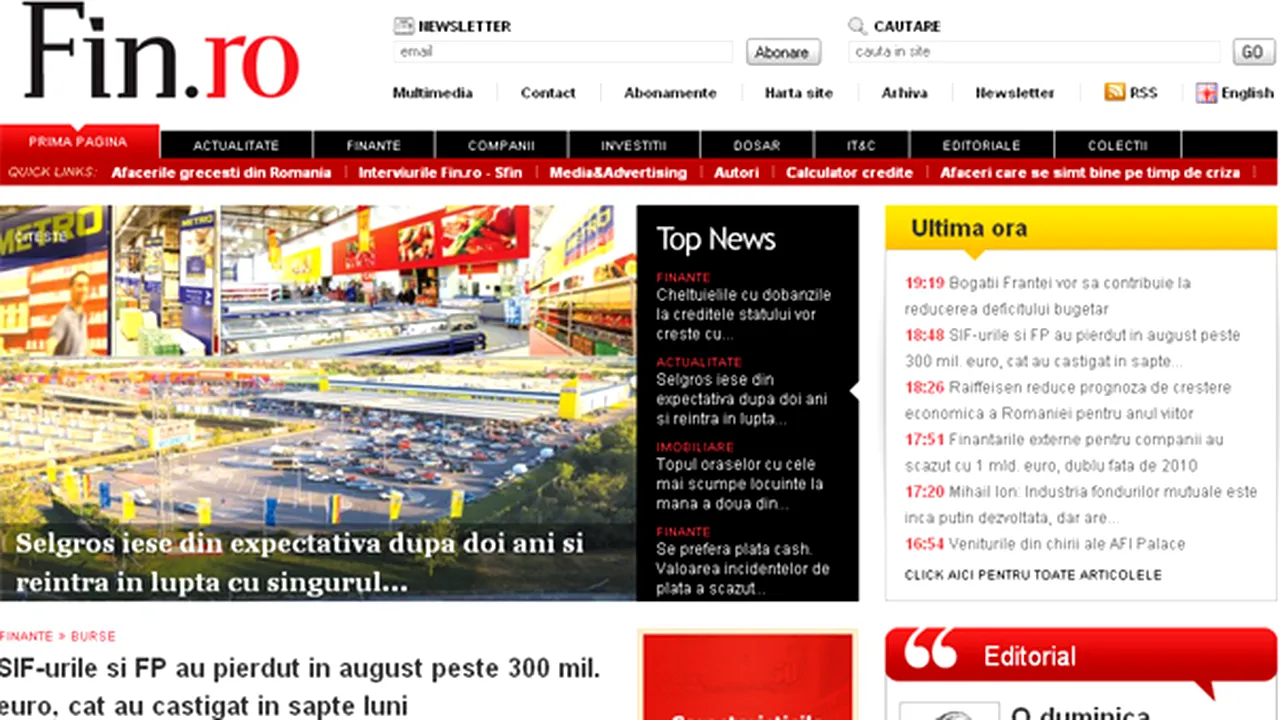This screenshot has height=720, width=1280.
Task: Open the INVESTITII menu tab
Action: pos(634,145)
